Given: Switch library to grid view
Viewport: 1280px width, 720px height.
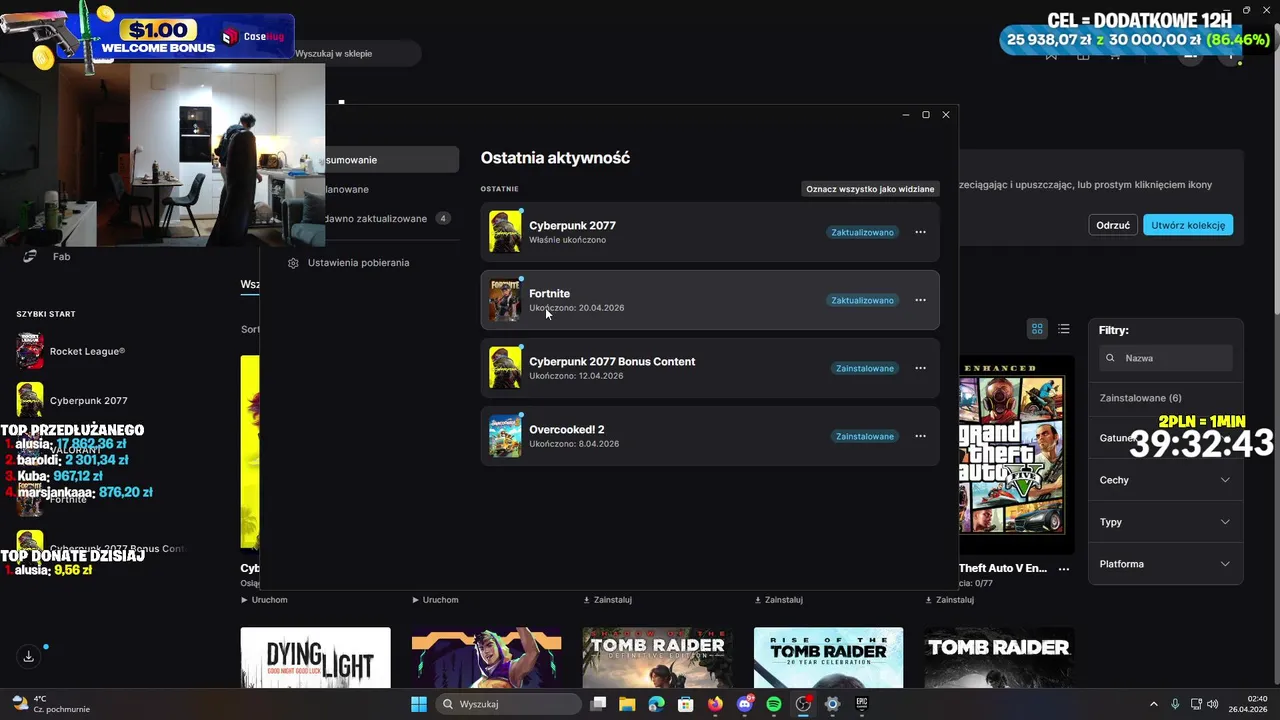Looking at the screenshot, I should pyautogui.click(x=1037, y=329).
